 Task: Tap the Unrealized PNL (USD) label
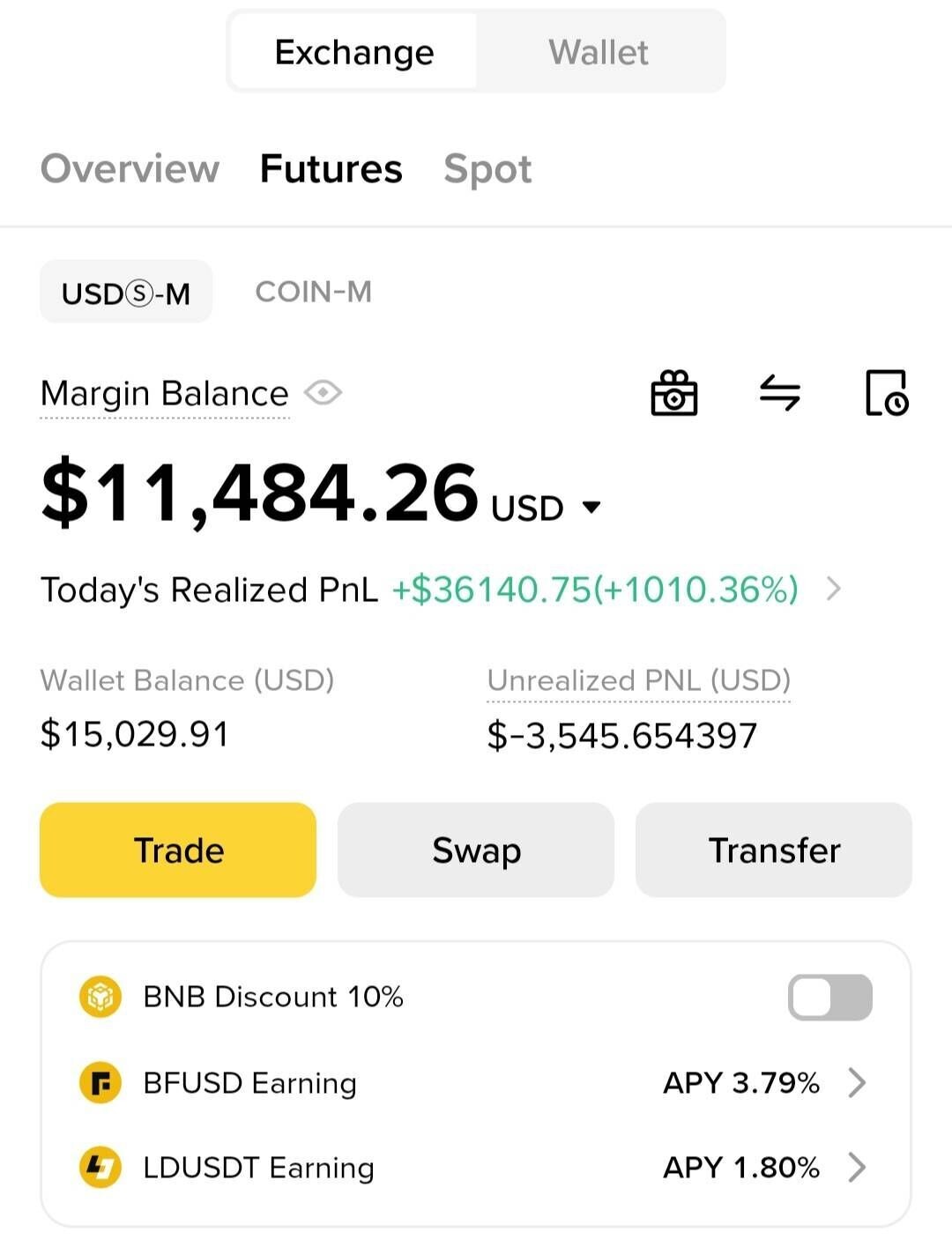click(638, 680)
